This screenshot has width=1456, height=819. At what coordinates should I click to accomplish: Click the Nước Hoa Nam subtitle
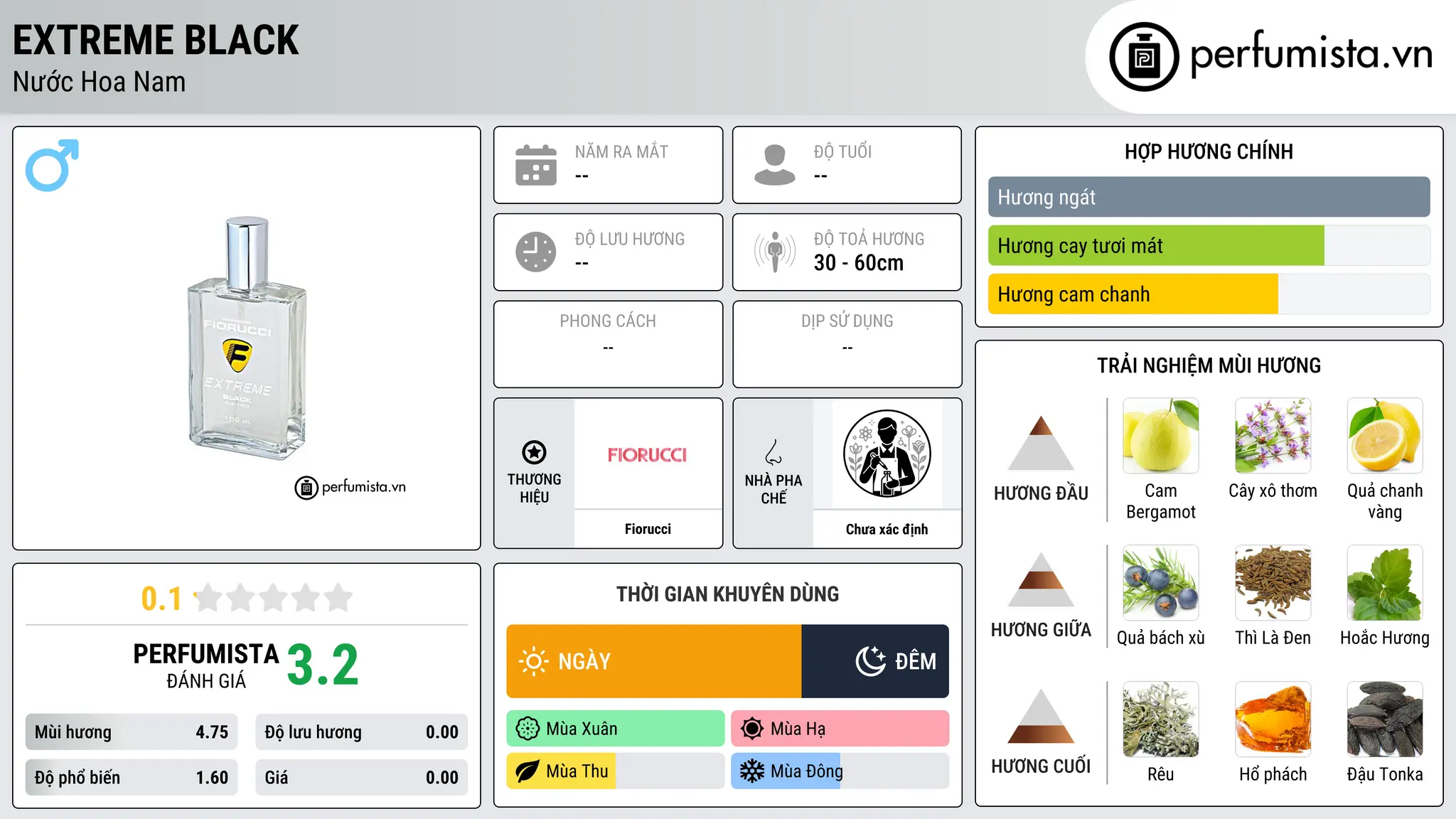(100, 82)
